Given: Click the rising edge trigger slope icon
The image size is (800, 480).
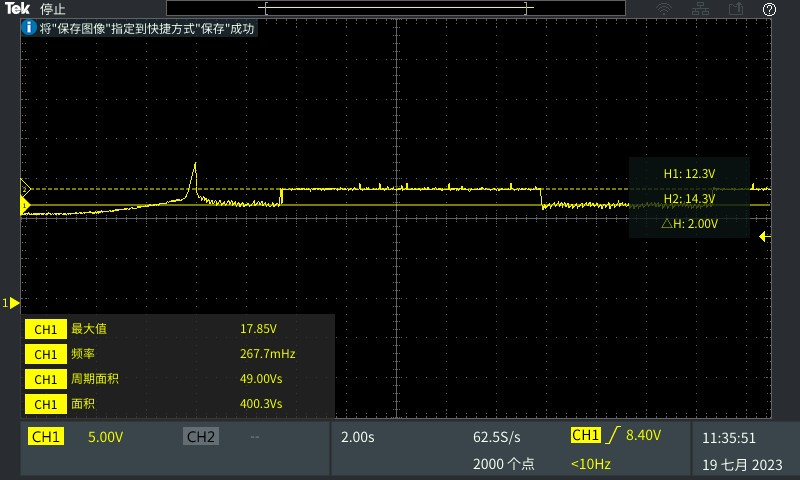Looking at the screenshot, I should point(610,436).
